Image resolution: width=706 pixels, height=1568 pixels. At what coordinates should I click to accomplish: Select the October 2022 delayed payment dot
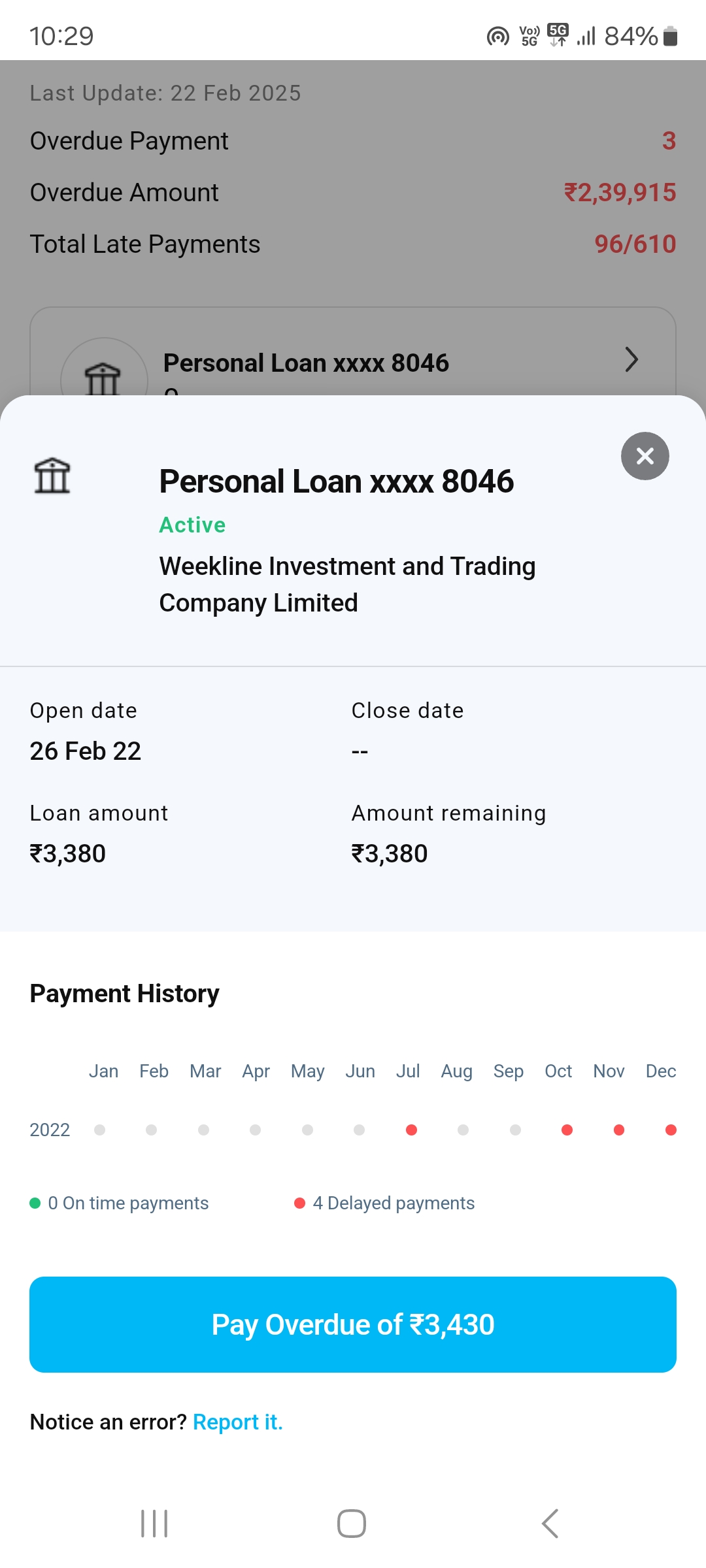pos(567,1130)
